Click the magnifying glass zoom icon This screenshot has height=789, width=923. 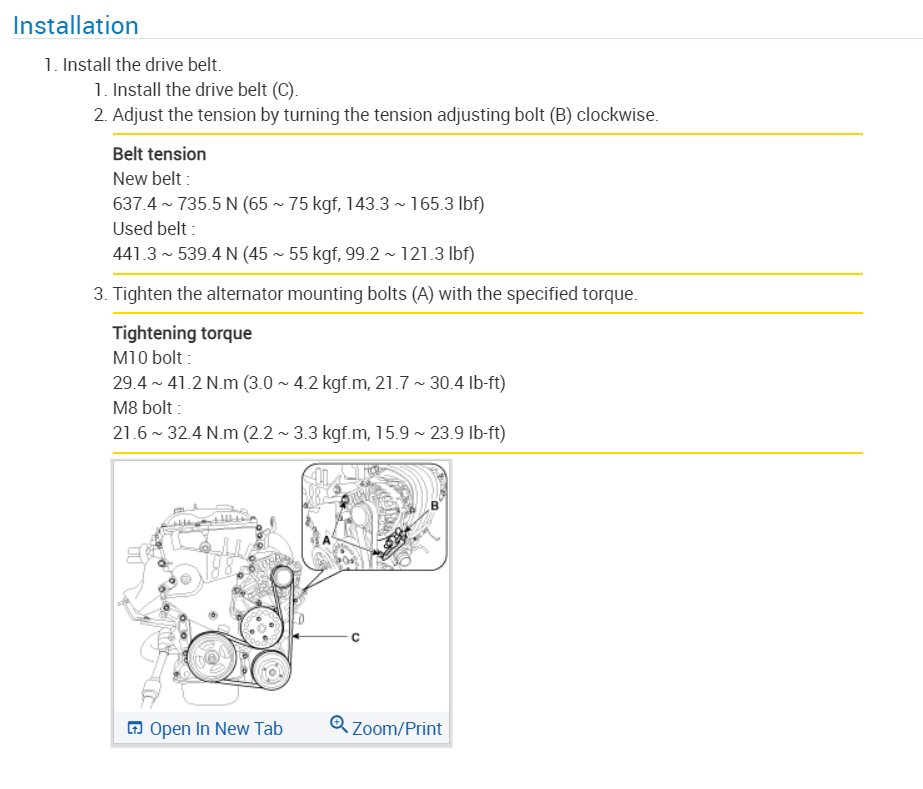pos(338,726)
